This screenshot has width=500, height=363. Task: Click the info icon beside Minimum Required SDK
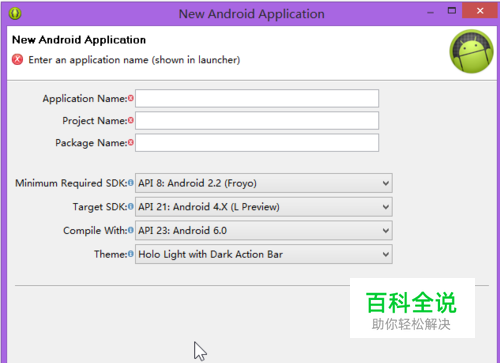pos(131,183)
